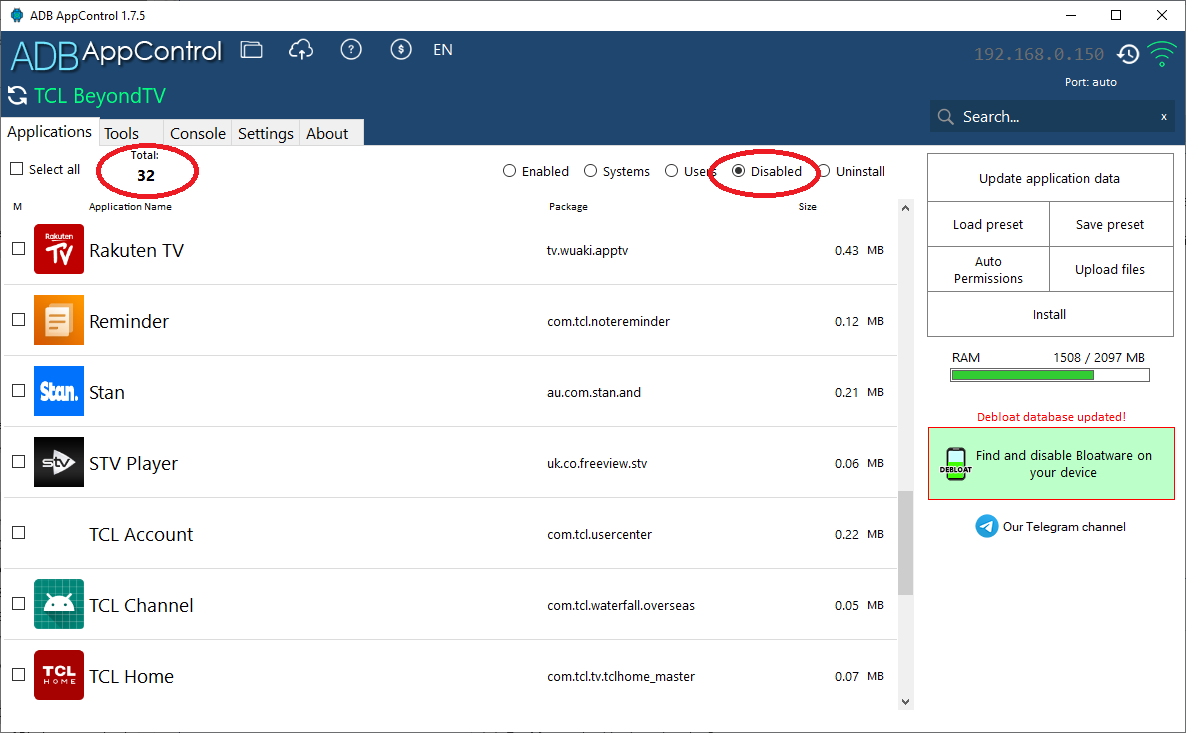Click the TCL Account app name
This screenshot has width=1186, height=733.
pos(141,534)
